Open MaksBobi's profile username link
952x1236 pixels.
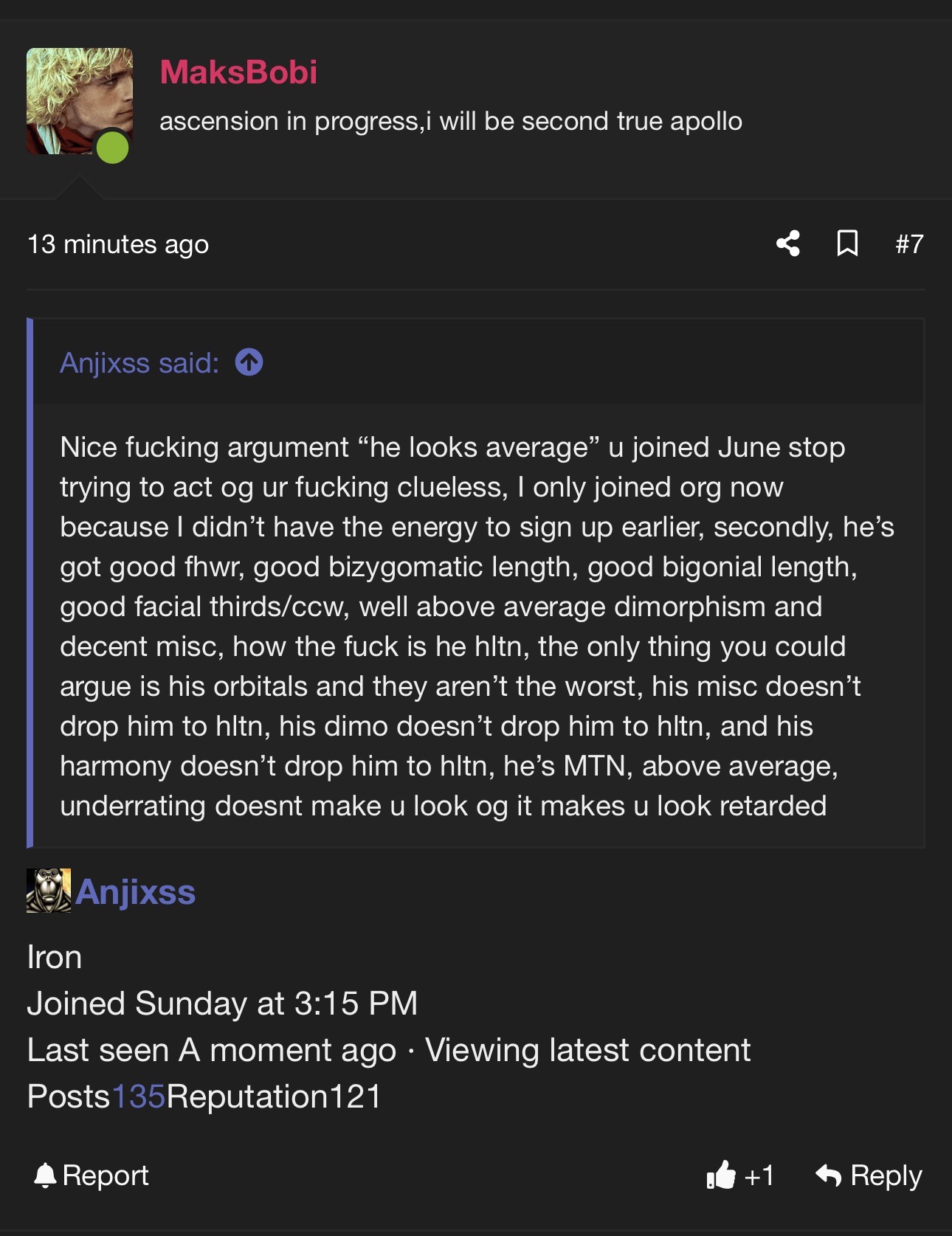[238, 72]
